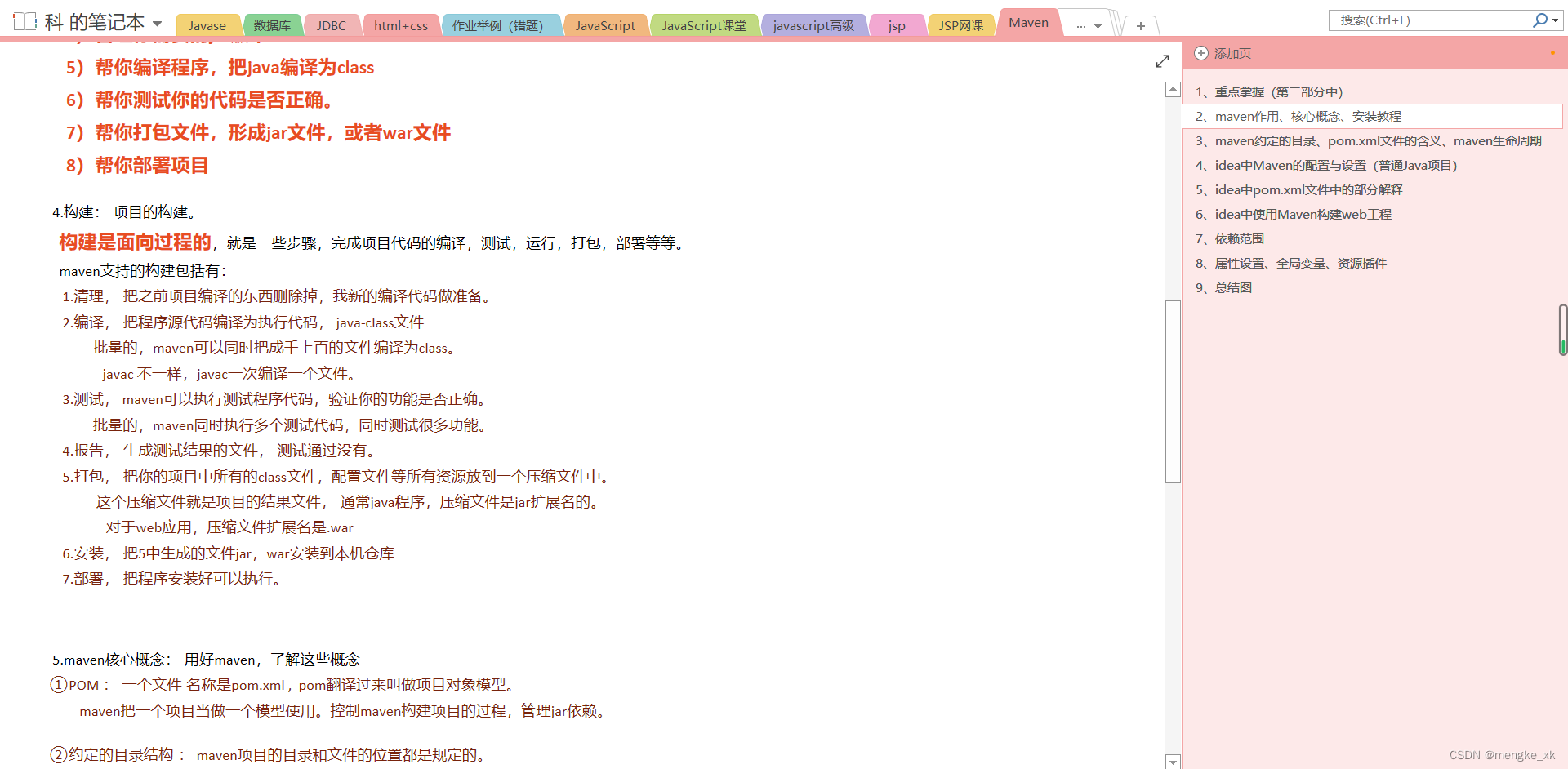Click the plus icon next to 添加页

pyautogui.click(x=1200, y=53)
